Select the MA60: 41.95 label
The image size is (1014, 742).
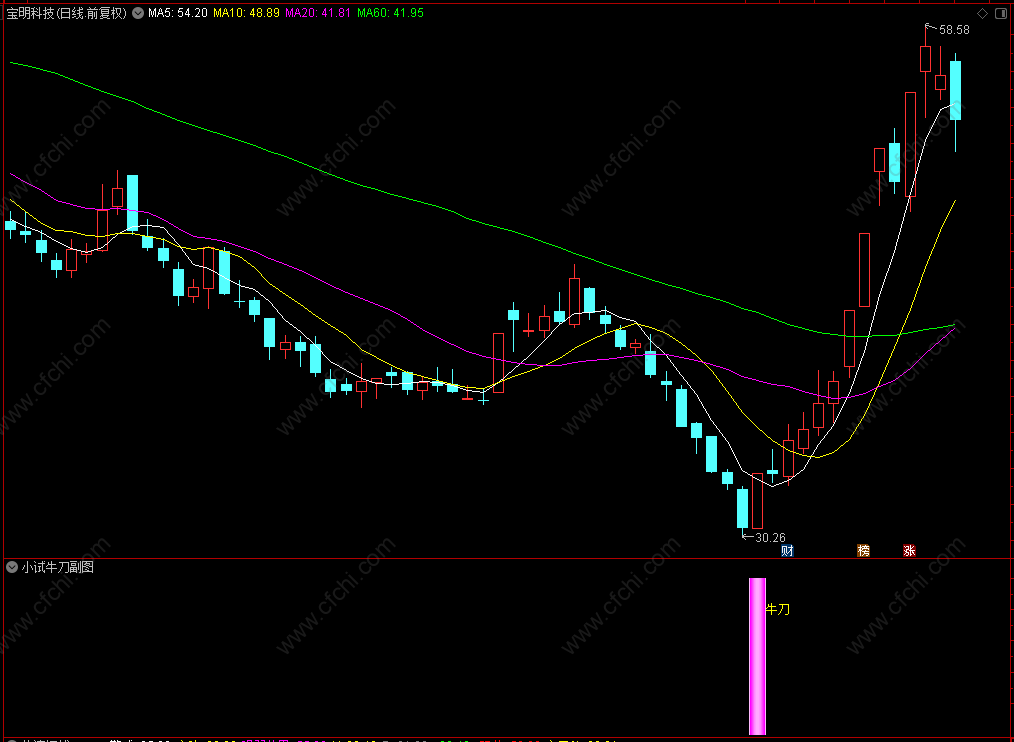(x=391, y=13)
